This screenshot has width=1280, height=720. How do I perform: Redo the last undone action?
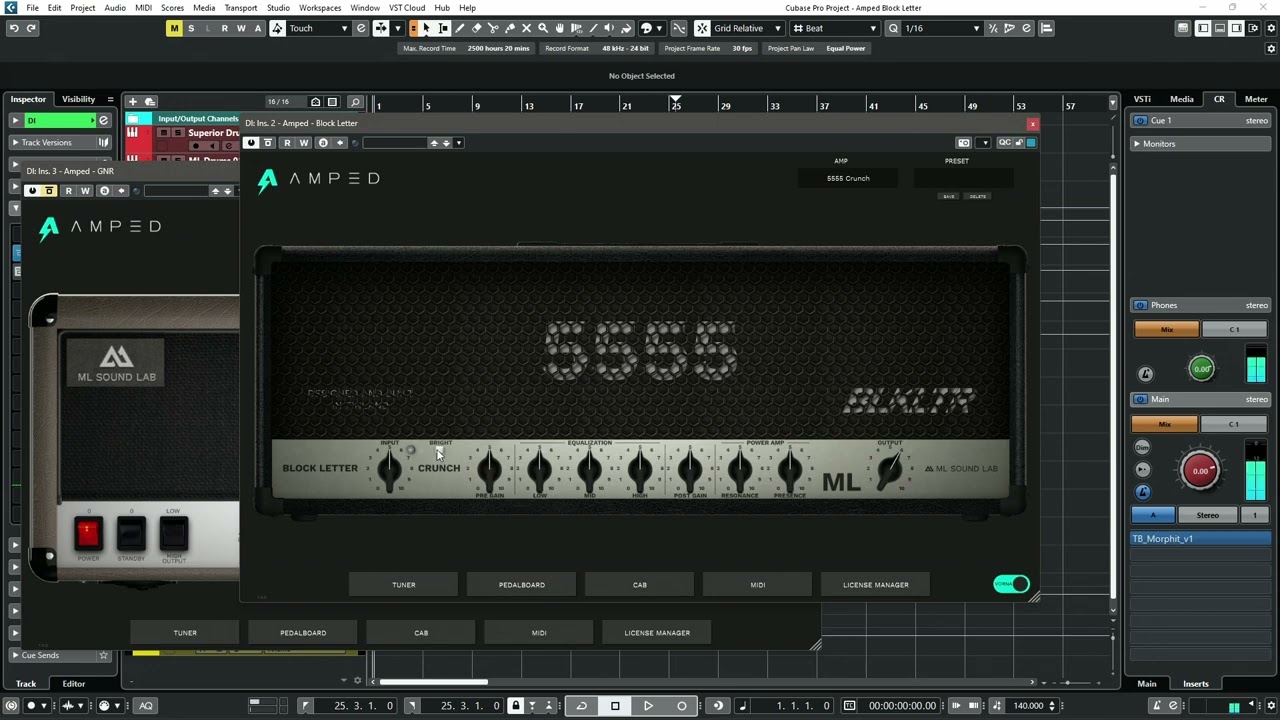click(x=31, y=28)
